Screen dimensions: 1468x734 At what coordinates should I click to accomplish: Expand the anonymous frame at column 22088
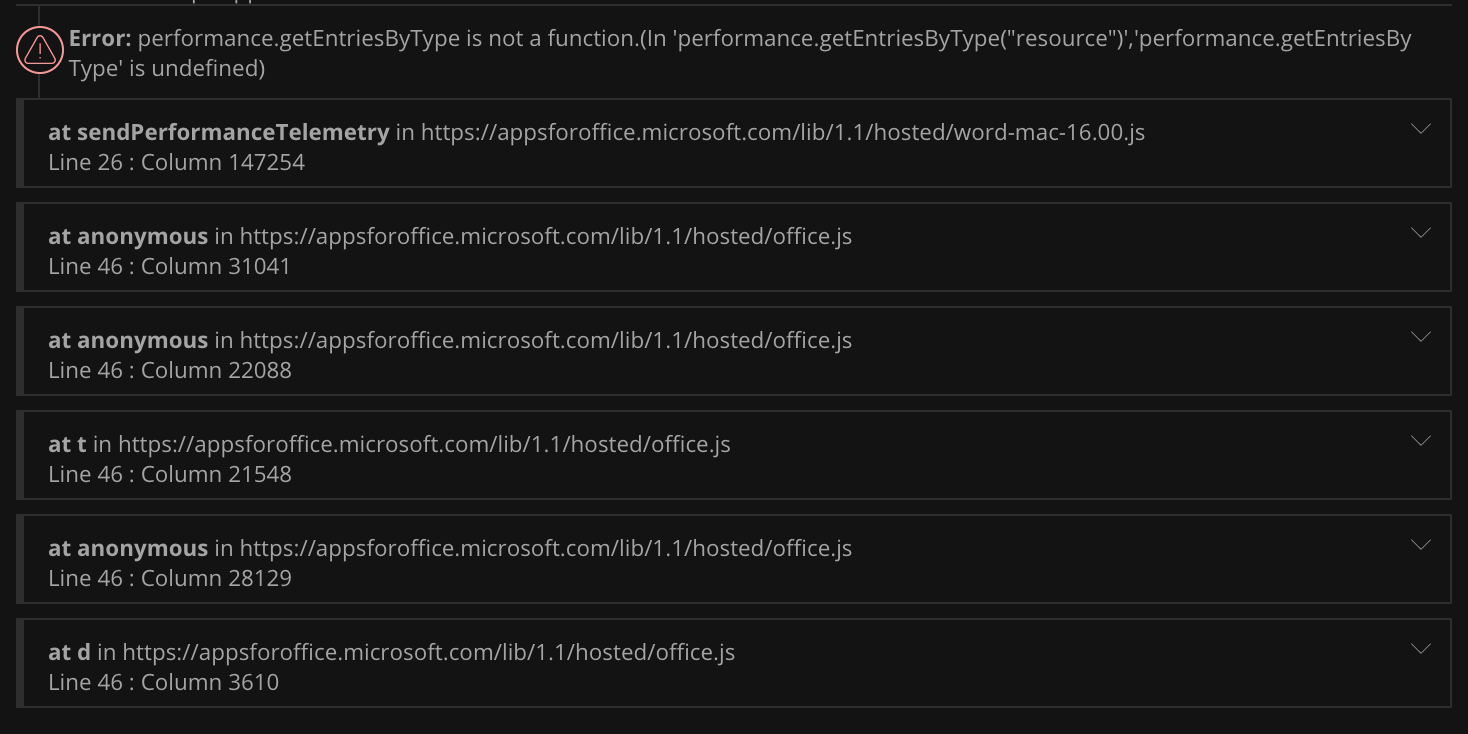1421,337
